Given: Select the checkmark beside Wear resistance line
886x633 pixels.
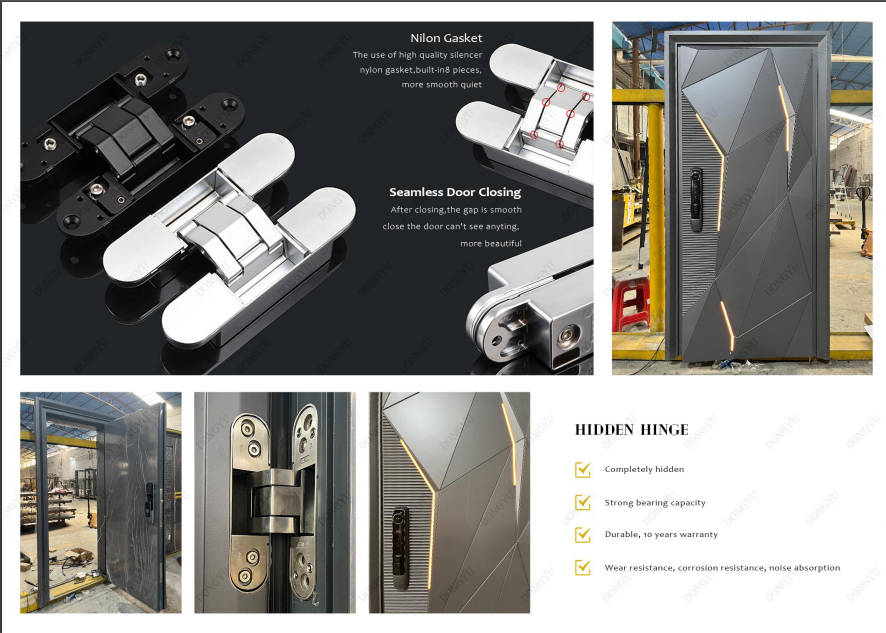Looking at the screenshot, I should (582, 568).
